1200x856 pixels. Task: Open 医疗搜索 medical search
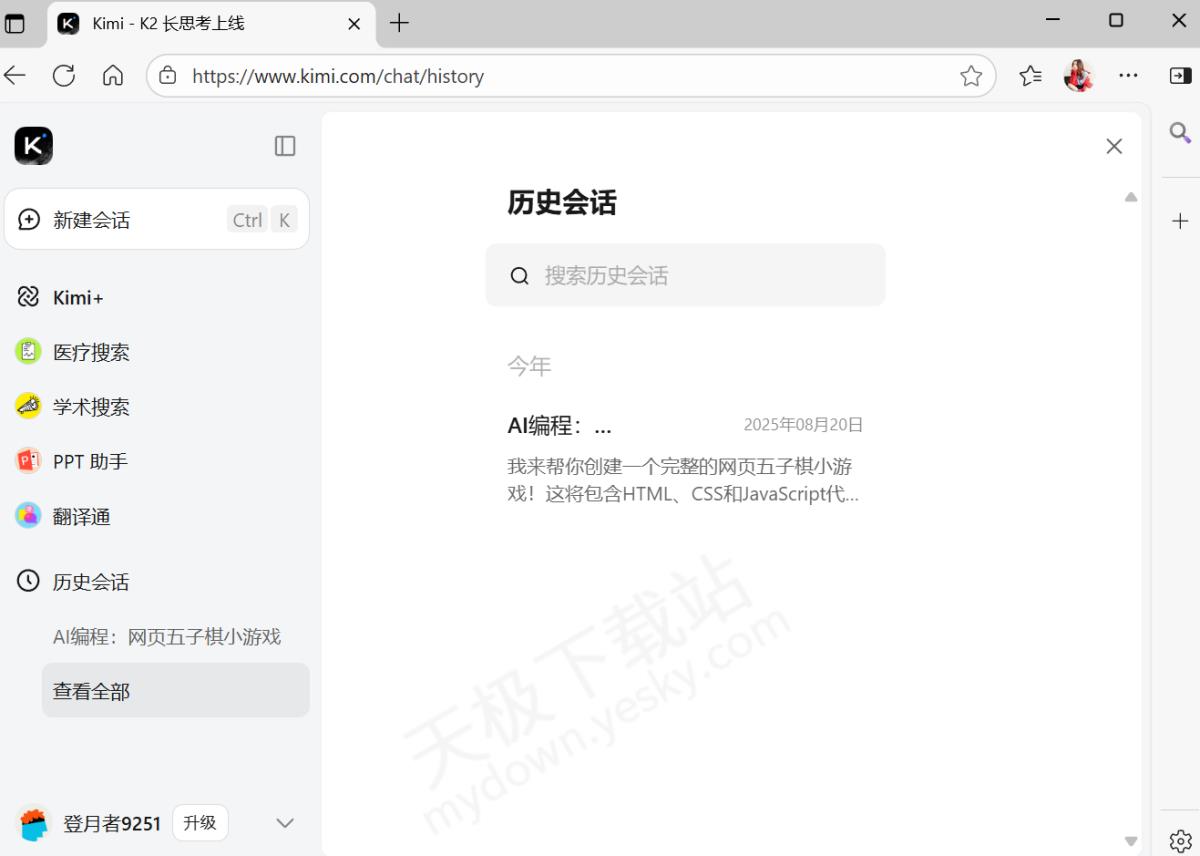pyautogui.click(x=90, y=352)
